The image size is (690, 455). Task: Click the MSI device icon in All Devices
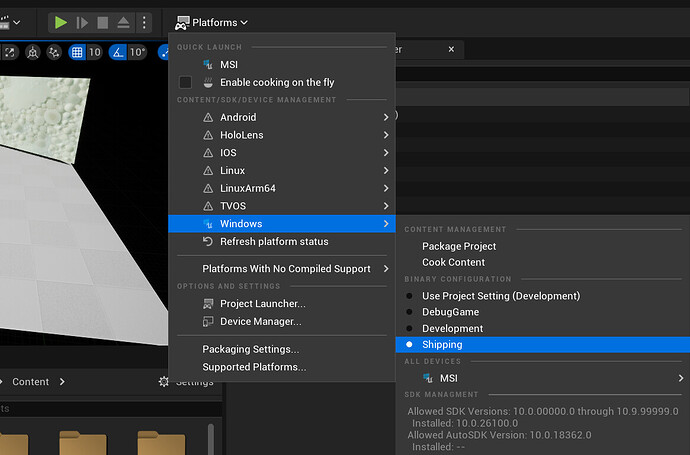click(x=428, y=378)
